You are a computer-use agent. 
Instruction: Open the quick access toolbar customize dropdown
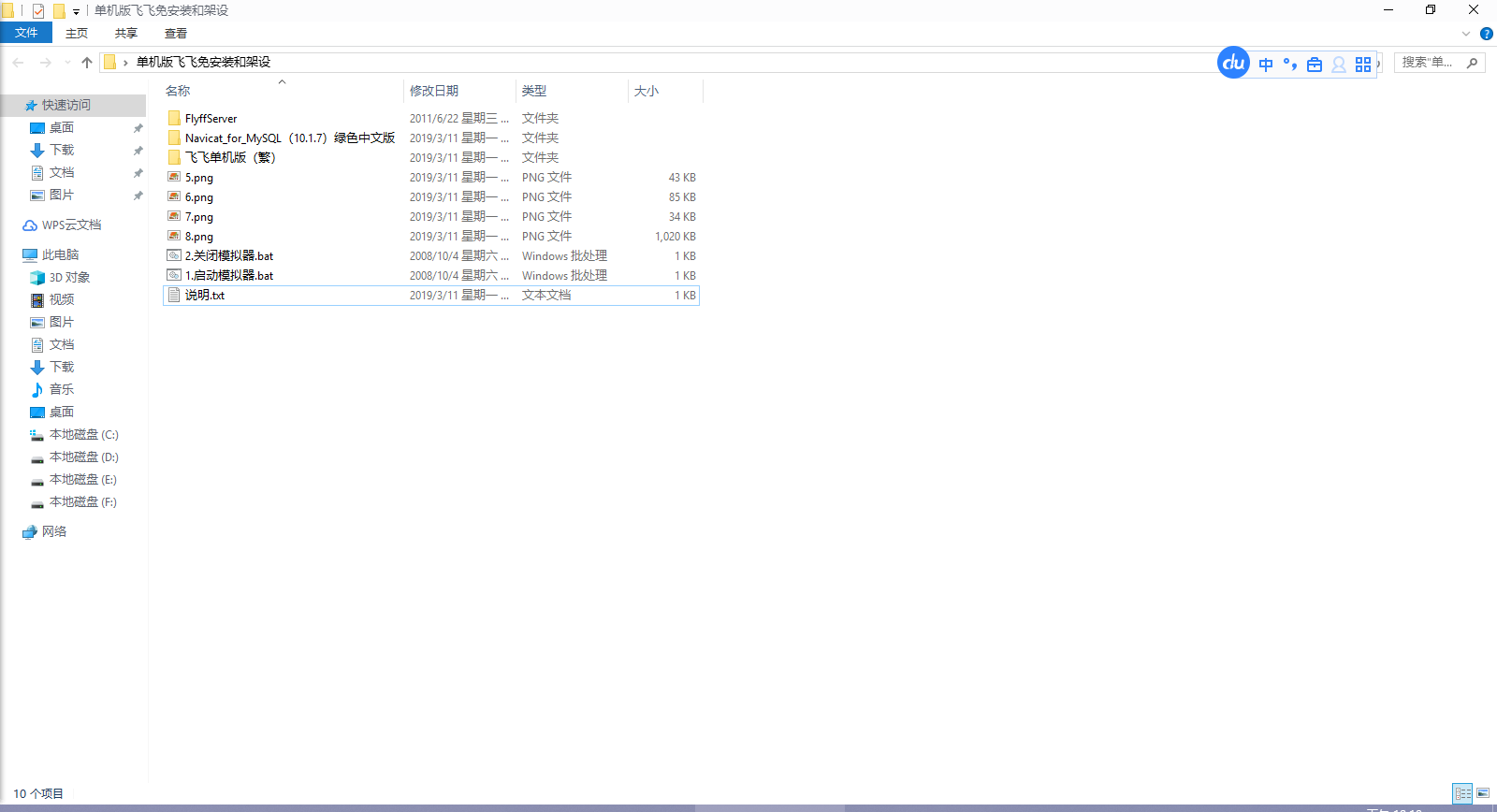77,12
